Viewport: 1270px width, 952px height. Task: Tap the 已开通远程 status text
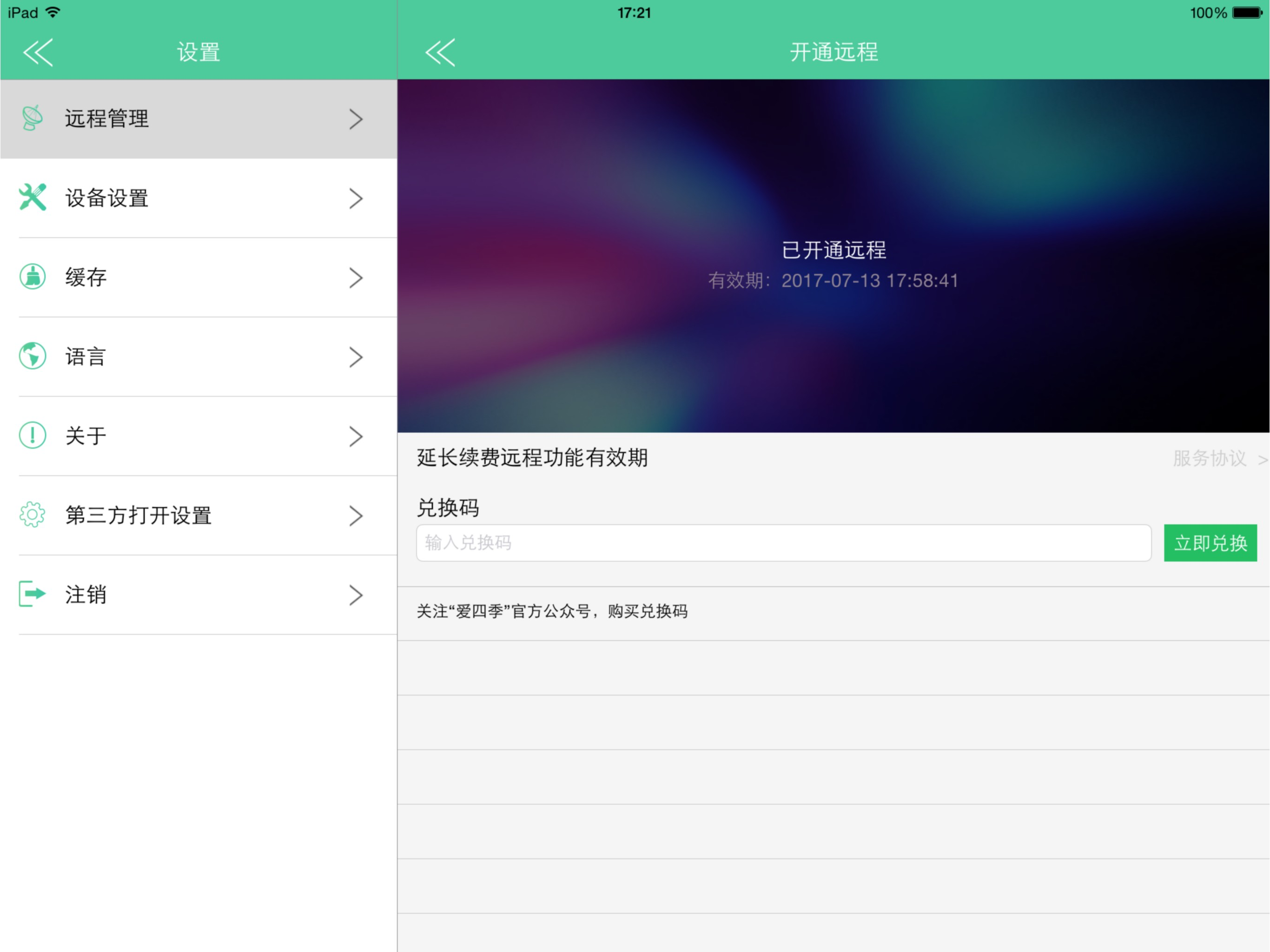(x=833, y=250)
